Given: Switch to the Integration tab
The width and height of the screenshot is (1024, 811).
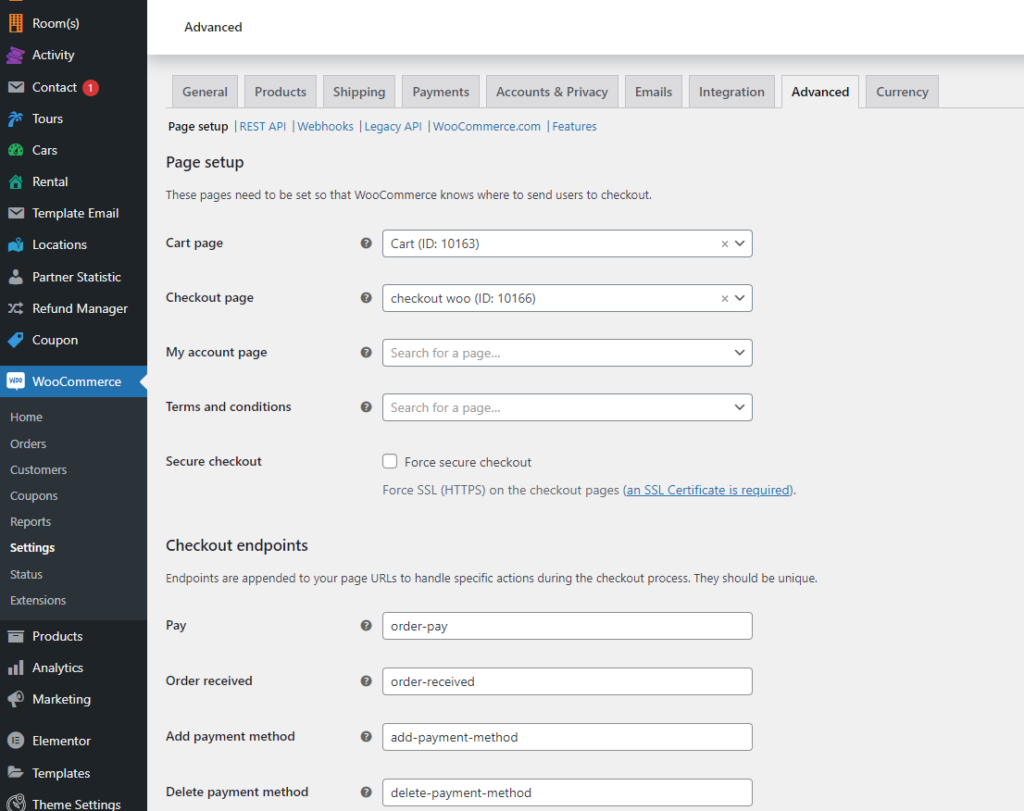Looking at the screenshot, I should (x=731, y=92).
